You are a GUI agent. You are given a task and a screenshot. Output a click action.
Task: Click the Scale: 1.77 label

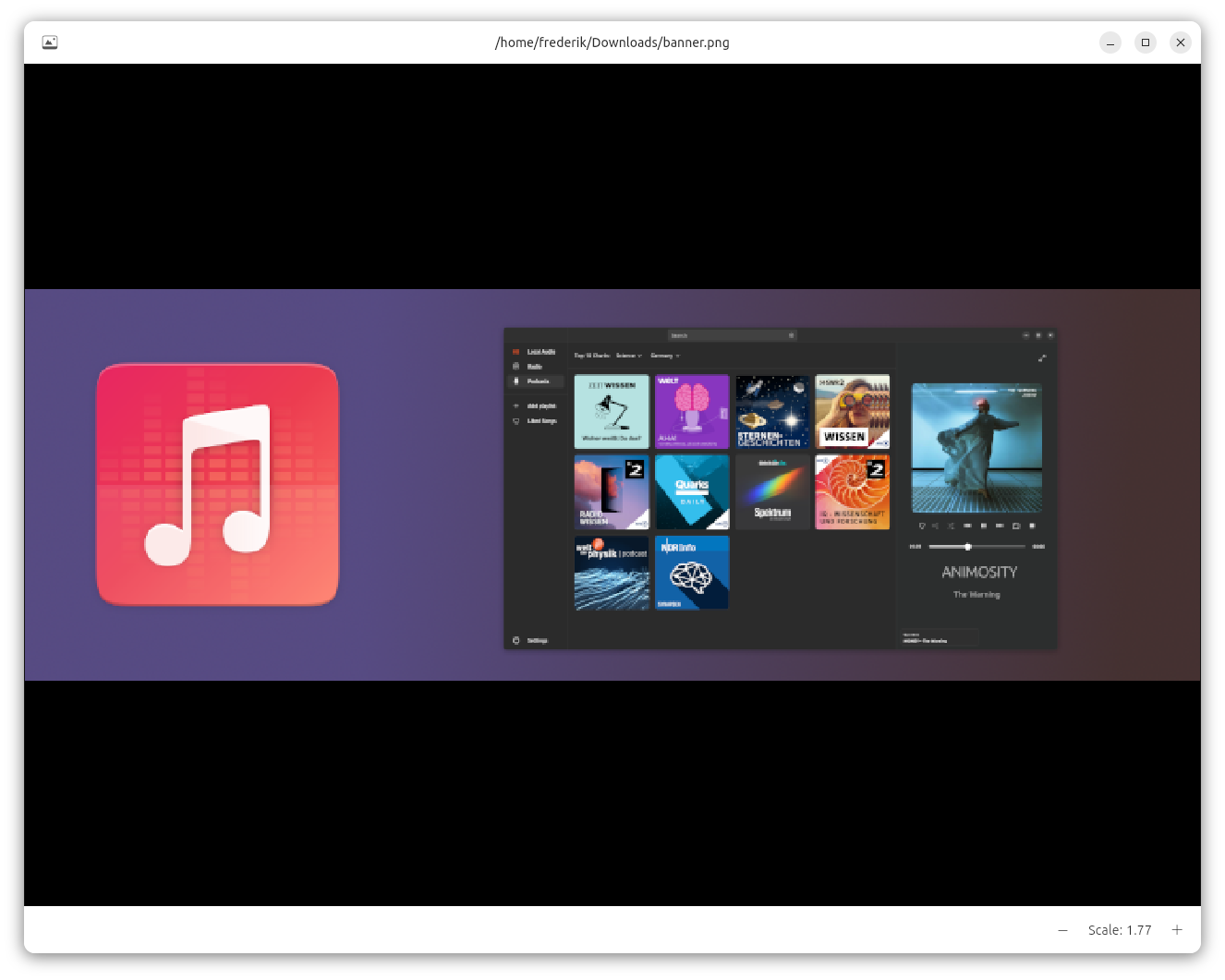tap(1120, 930)
